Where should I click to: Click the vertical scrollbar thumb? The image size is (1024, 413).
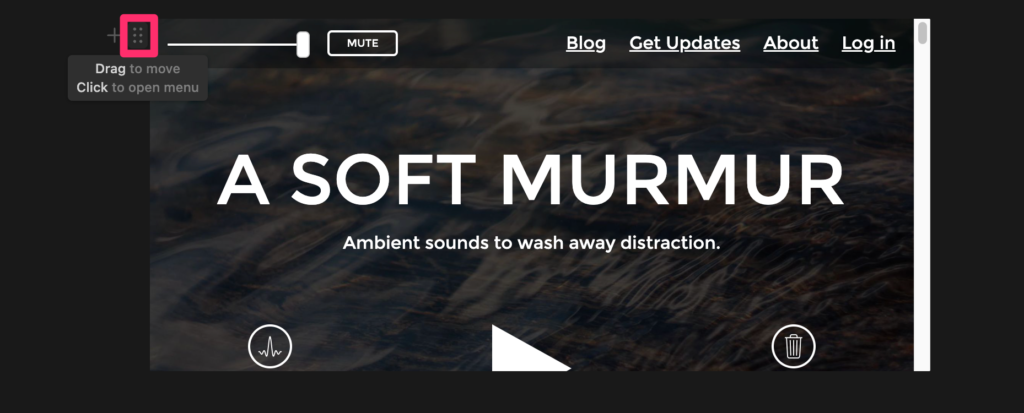922,33
